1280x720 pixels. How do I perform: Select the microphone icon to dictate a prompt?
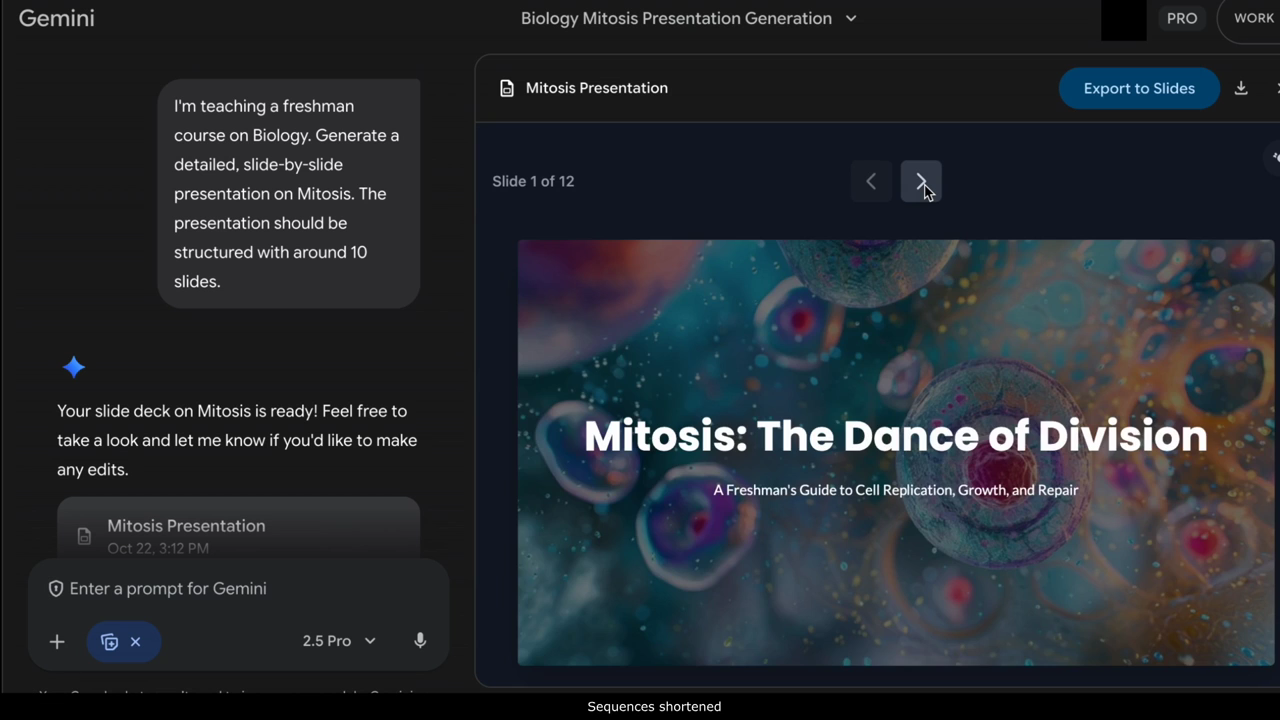pyautogui.click(x=420, y=641)
